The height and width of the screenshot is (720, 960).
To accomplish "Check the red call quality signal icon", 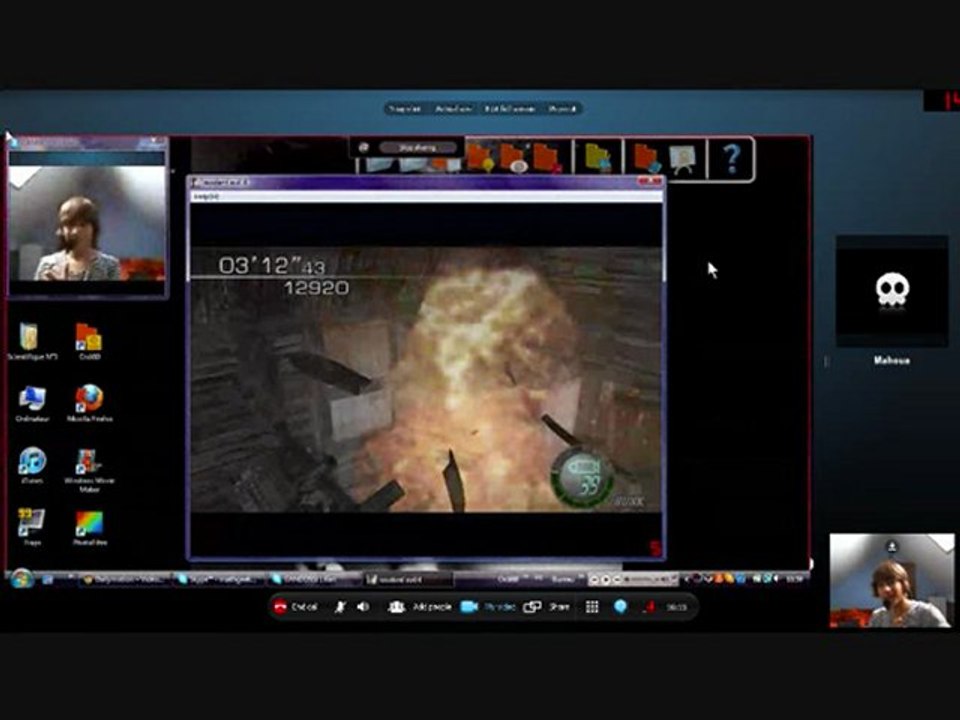I will click(x=650, y=607).
